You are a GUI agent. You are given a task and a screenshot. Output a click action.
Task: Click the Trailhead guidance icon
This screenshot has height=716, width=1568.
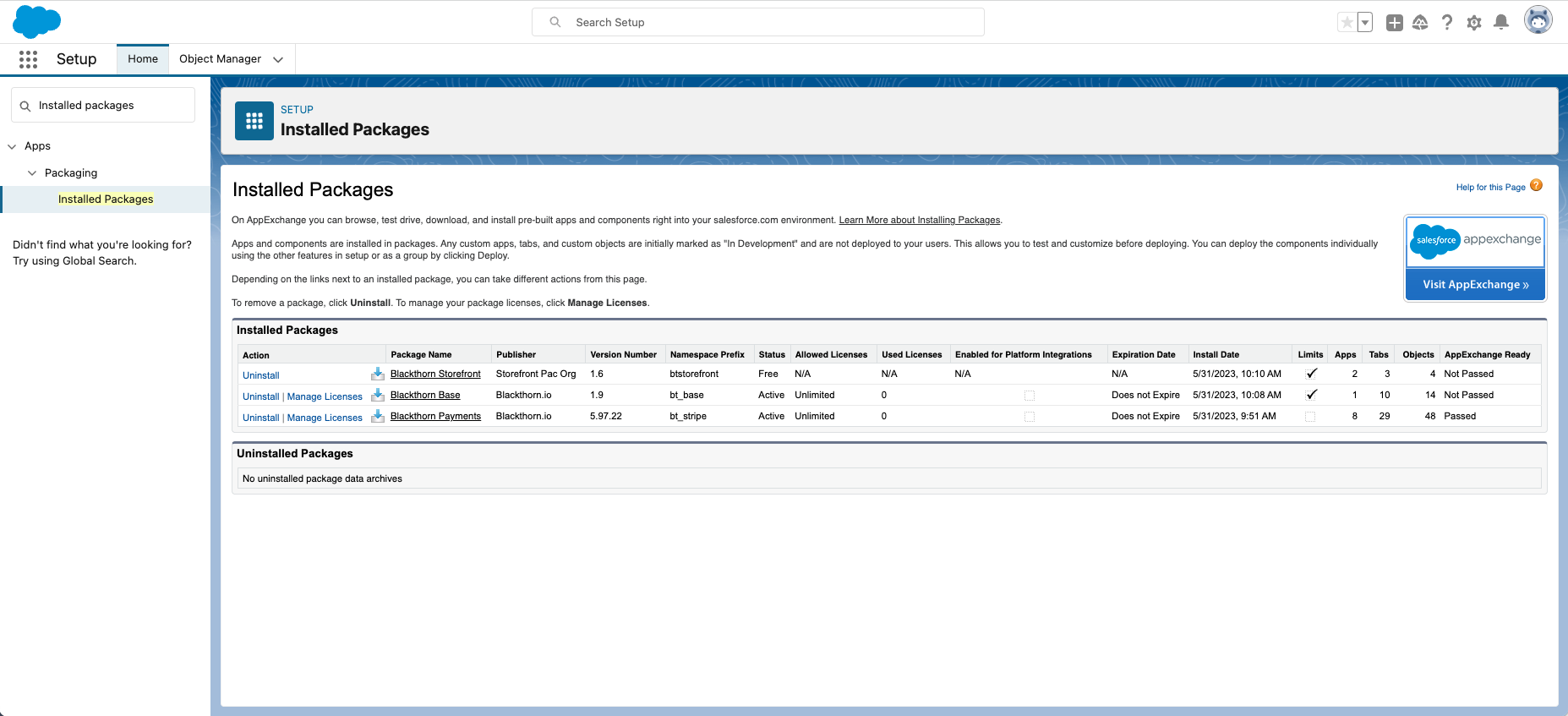click(1420, 23)
